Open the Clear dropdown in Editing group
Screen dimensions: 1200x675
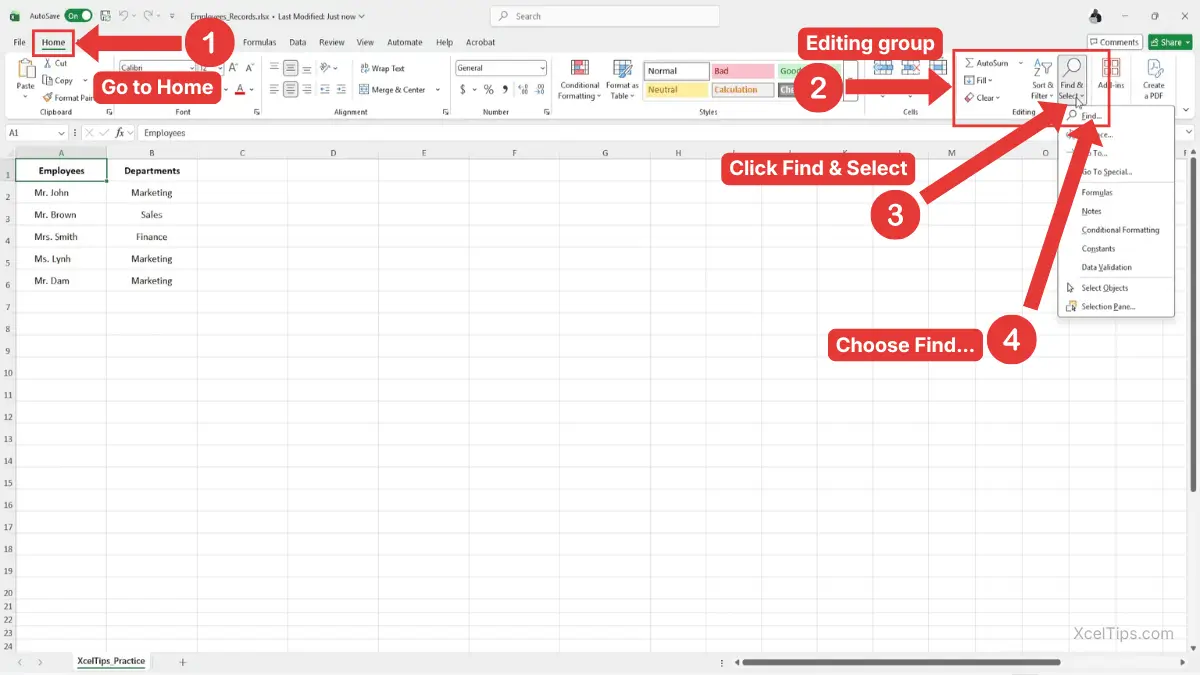pyautogui.click(x=981, y=97)
